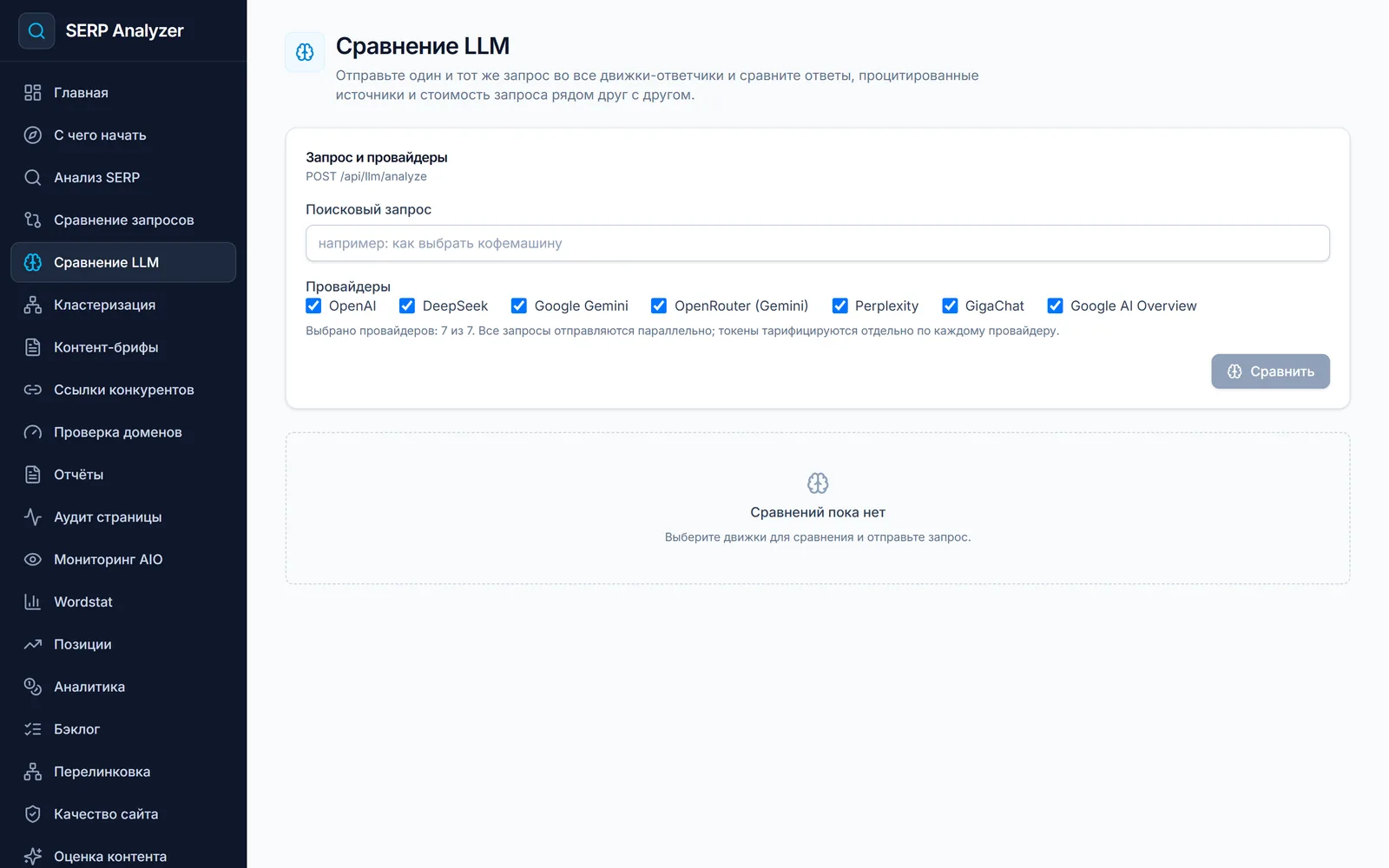This screenshot has width=1389, height=868.
Task: Go to Анализ SERP section
Action: click(x=123, y=178)
